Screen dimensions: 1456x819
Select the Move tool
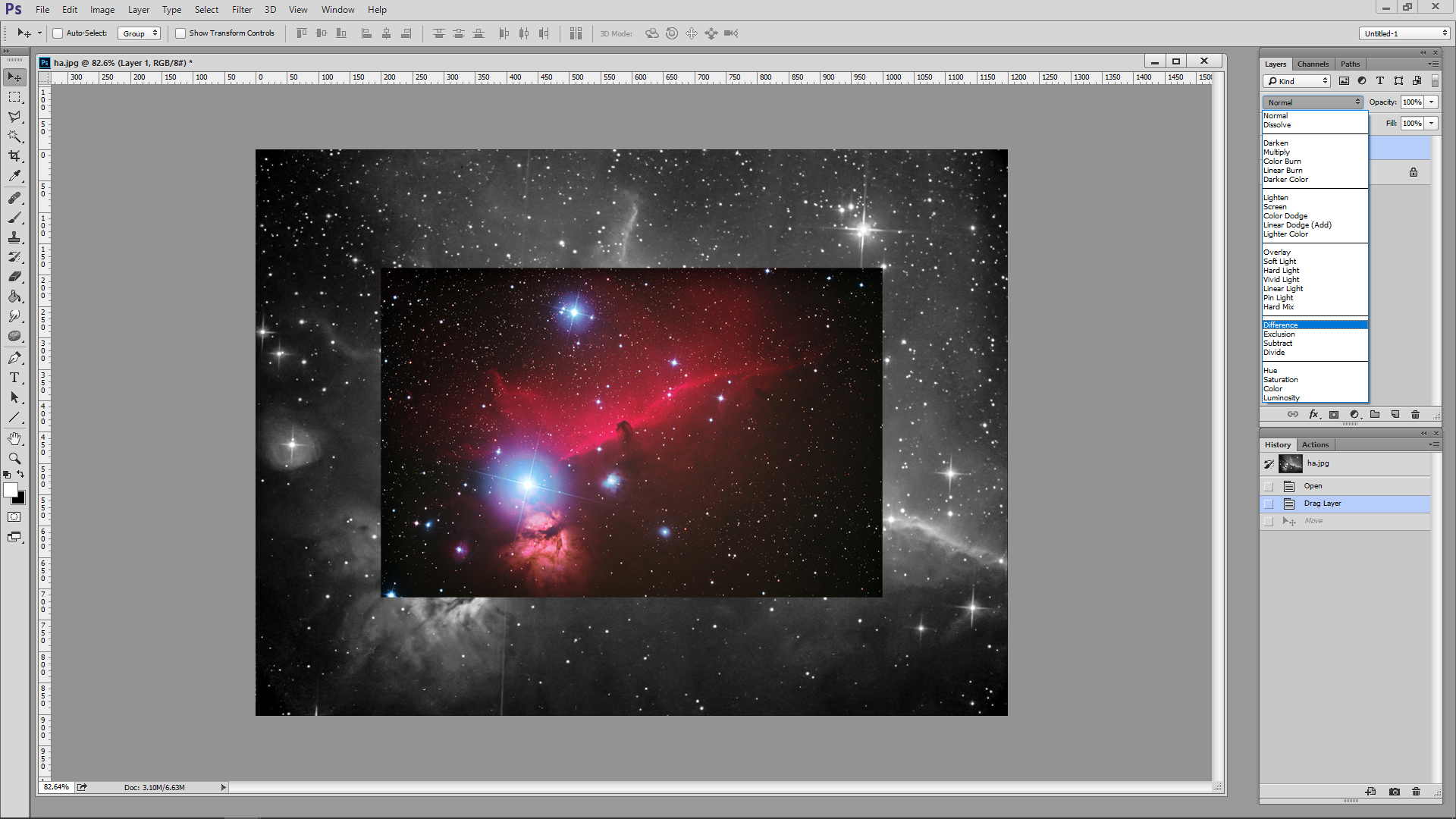pos(14,77)
